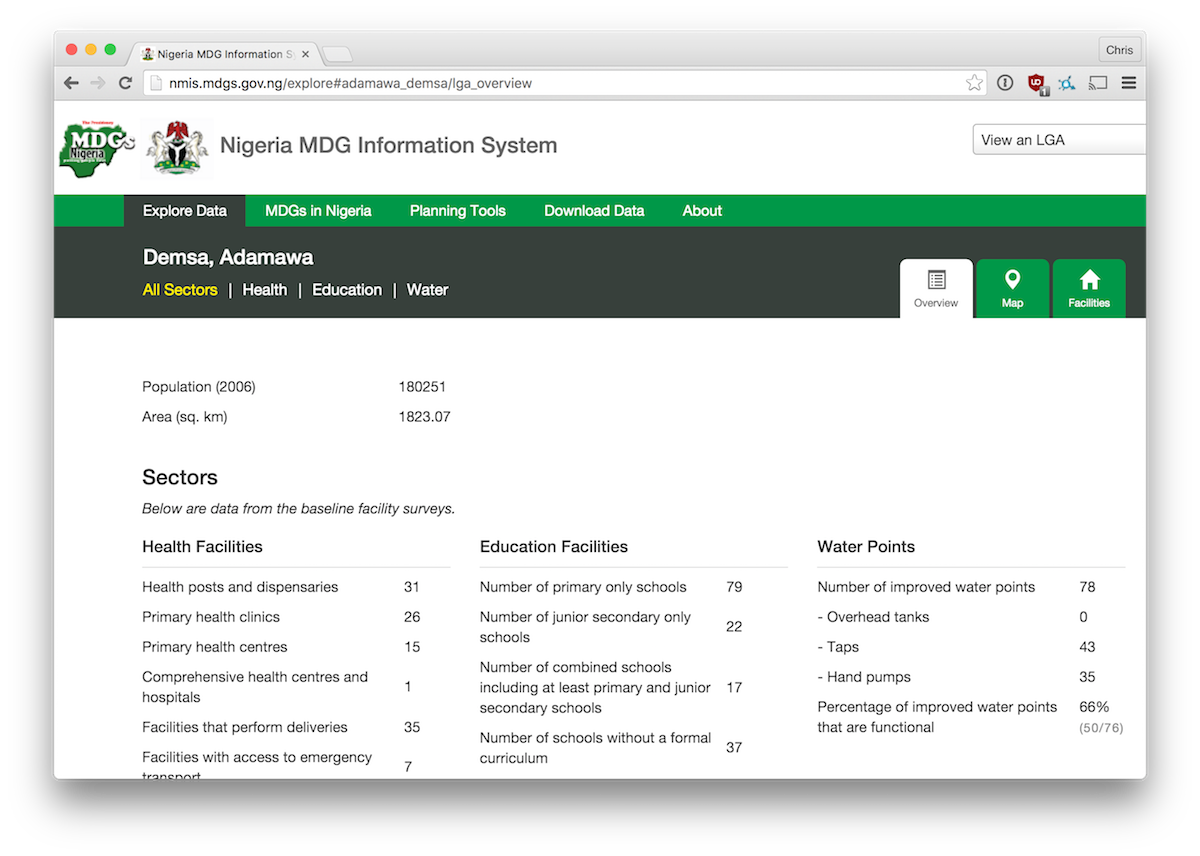
Task: Click the Cast screen icon
Action: click(1098, 83)
